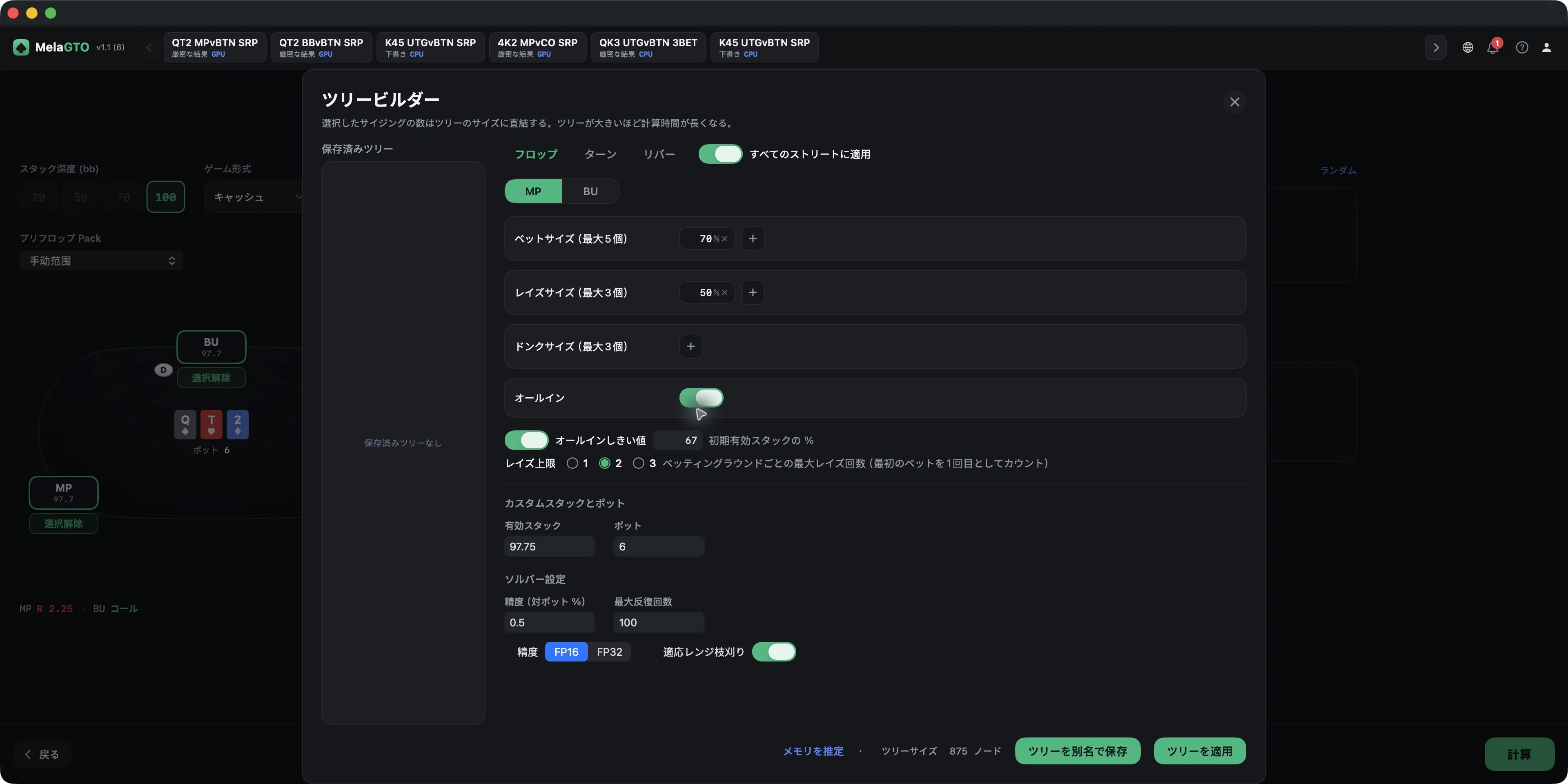
Task: Toggle the all-in threshold switch
Action: [526, 440]
